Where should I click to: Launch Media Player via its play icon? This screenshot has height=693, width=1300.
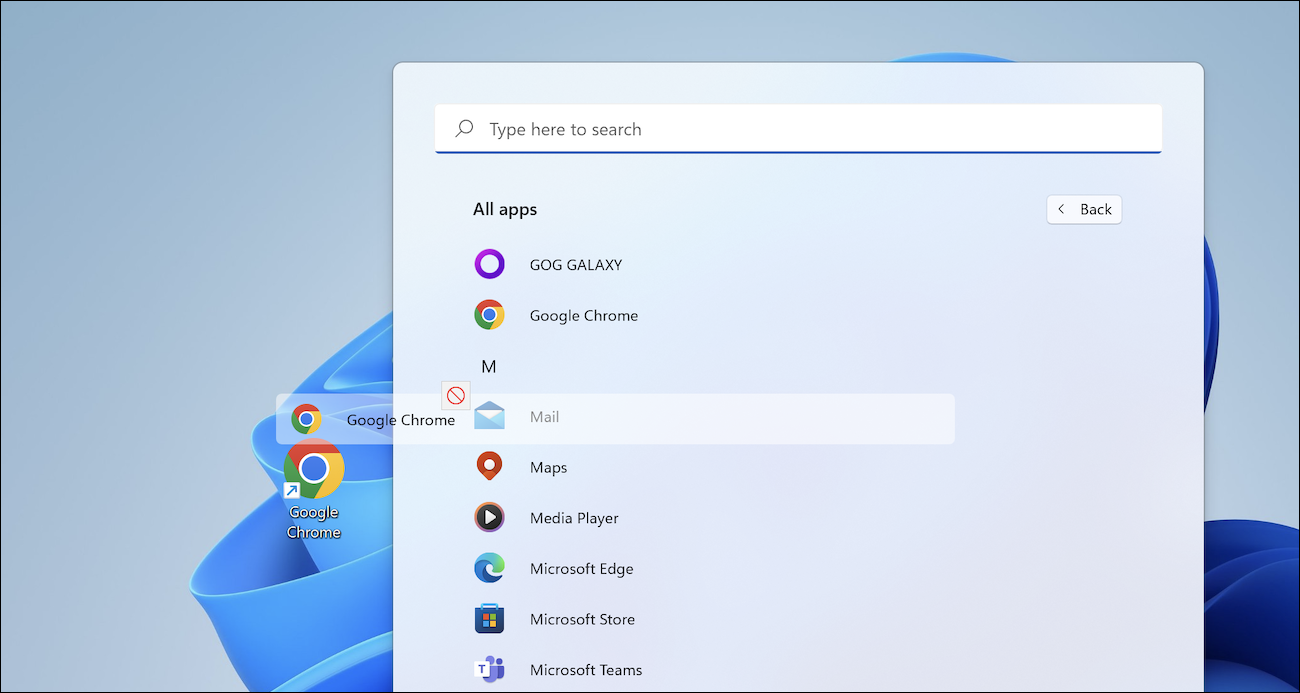pyautogui.click(x=489, y=517)
